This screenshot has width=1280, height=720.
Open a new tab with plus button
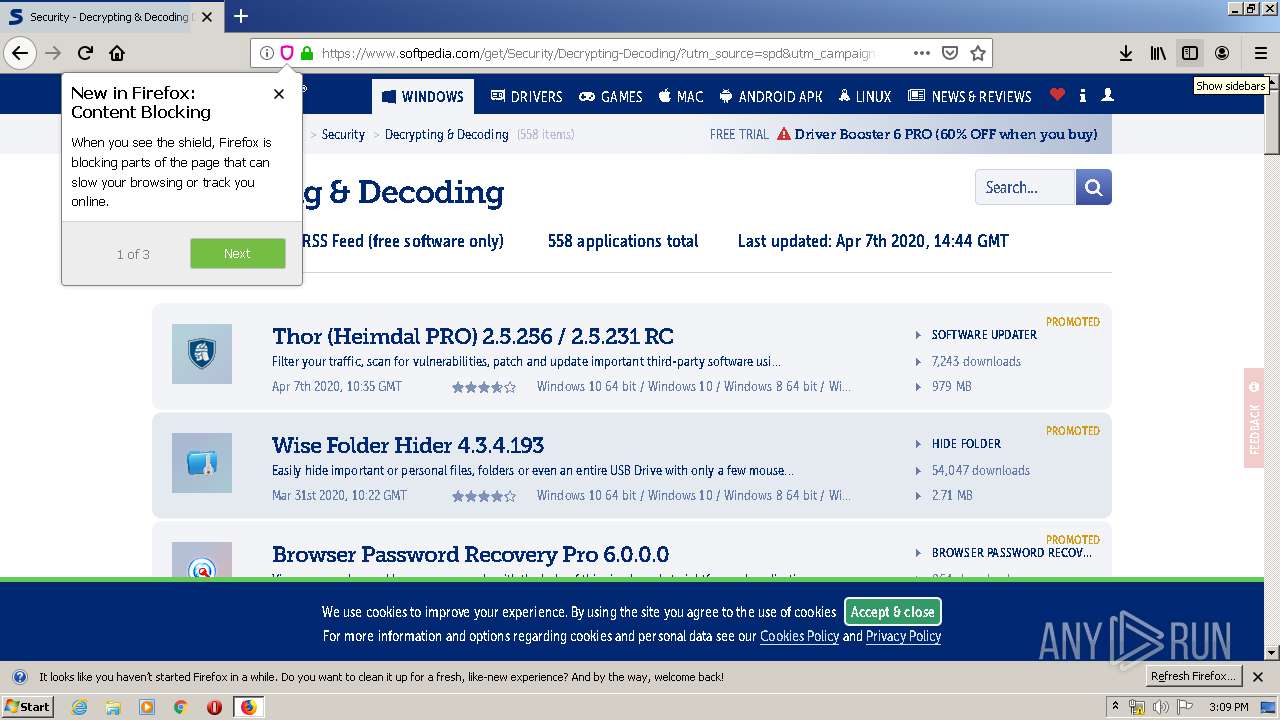[x=241, y=16]
